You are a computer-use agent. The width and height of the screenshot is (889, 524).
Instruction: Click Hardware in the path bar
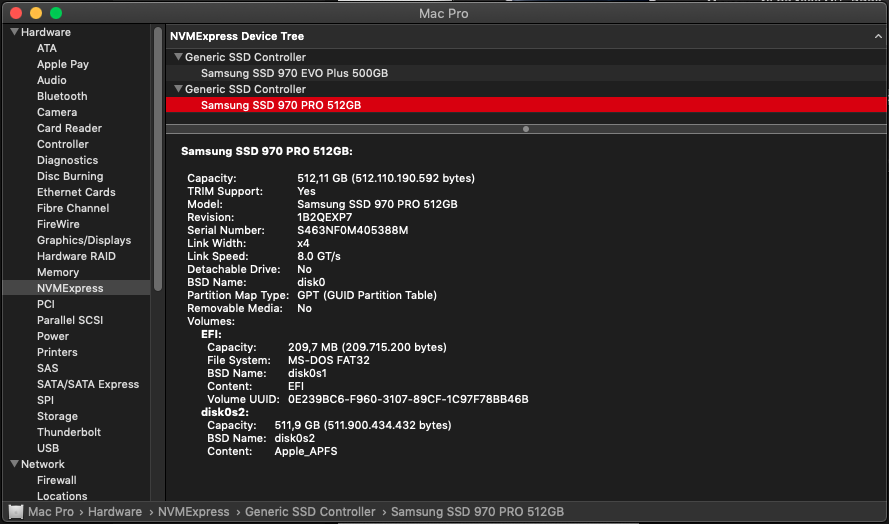pos(115,512)
